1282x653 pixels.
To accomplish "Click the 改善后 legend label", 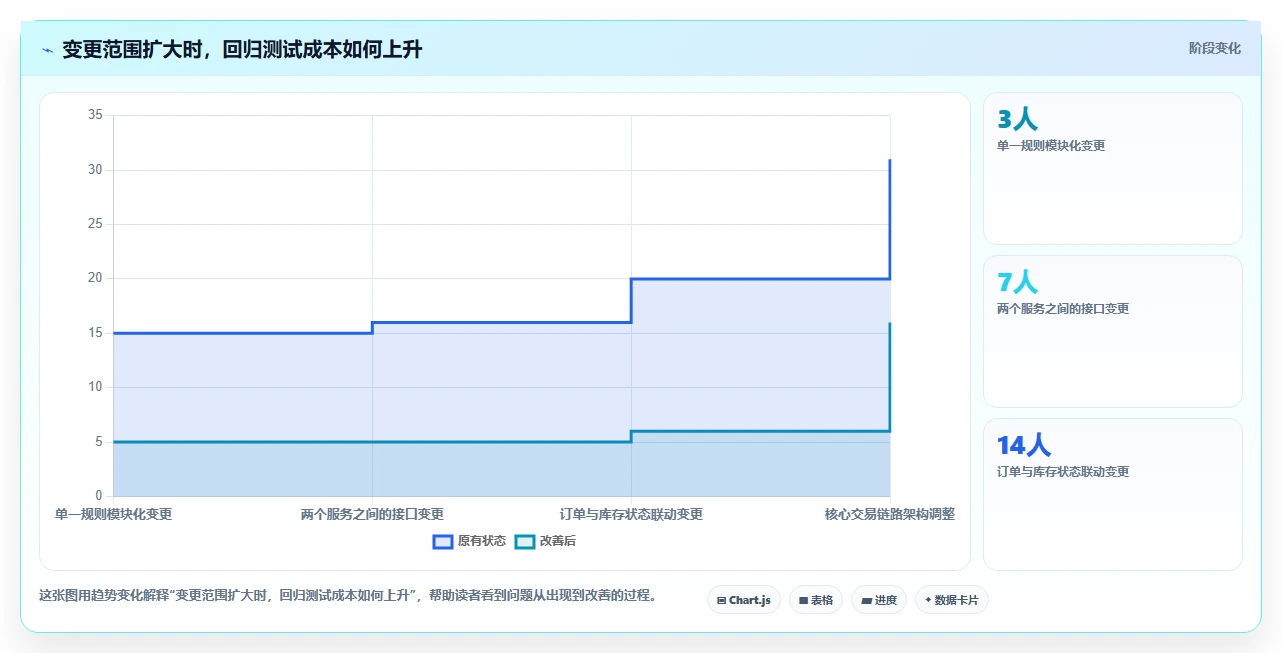I will click(558, 541).
